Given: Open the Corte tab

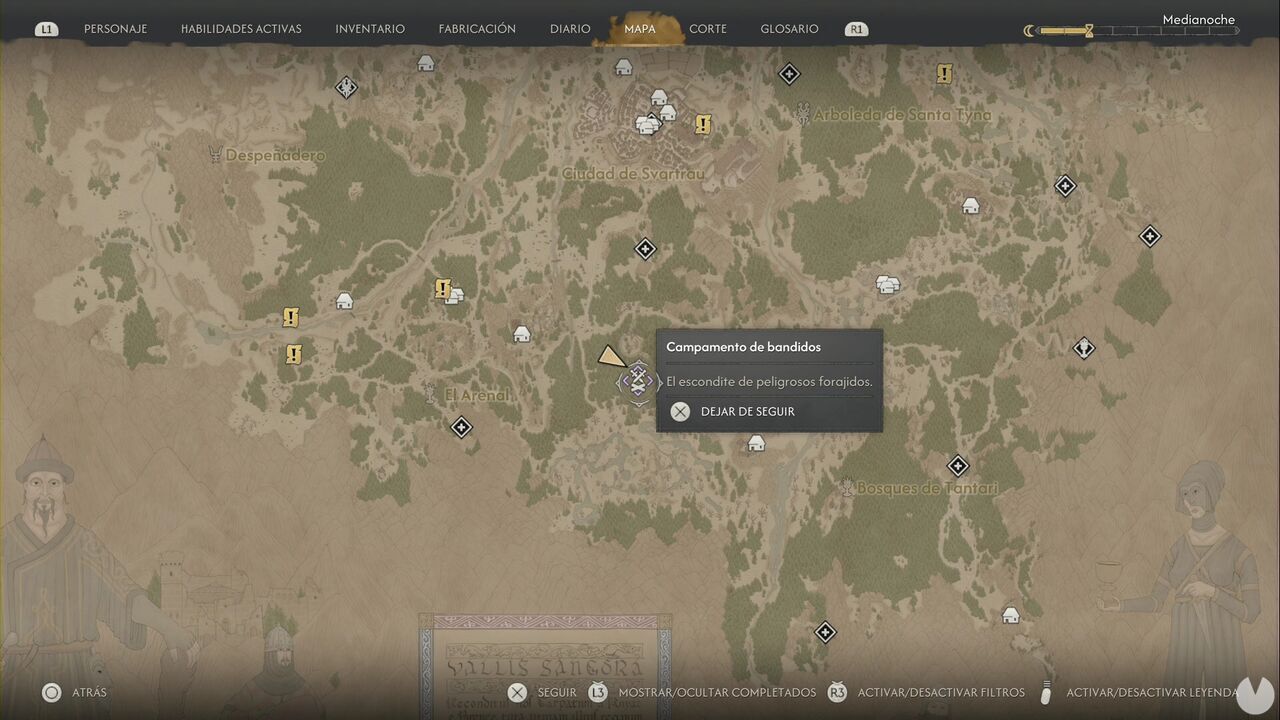Looking at the screenshot, I should (708, 29).
